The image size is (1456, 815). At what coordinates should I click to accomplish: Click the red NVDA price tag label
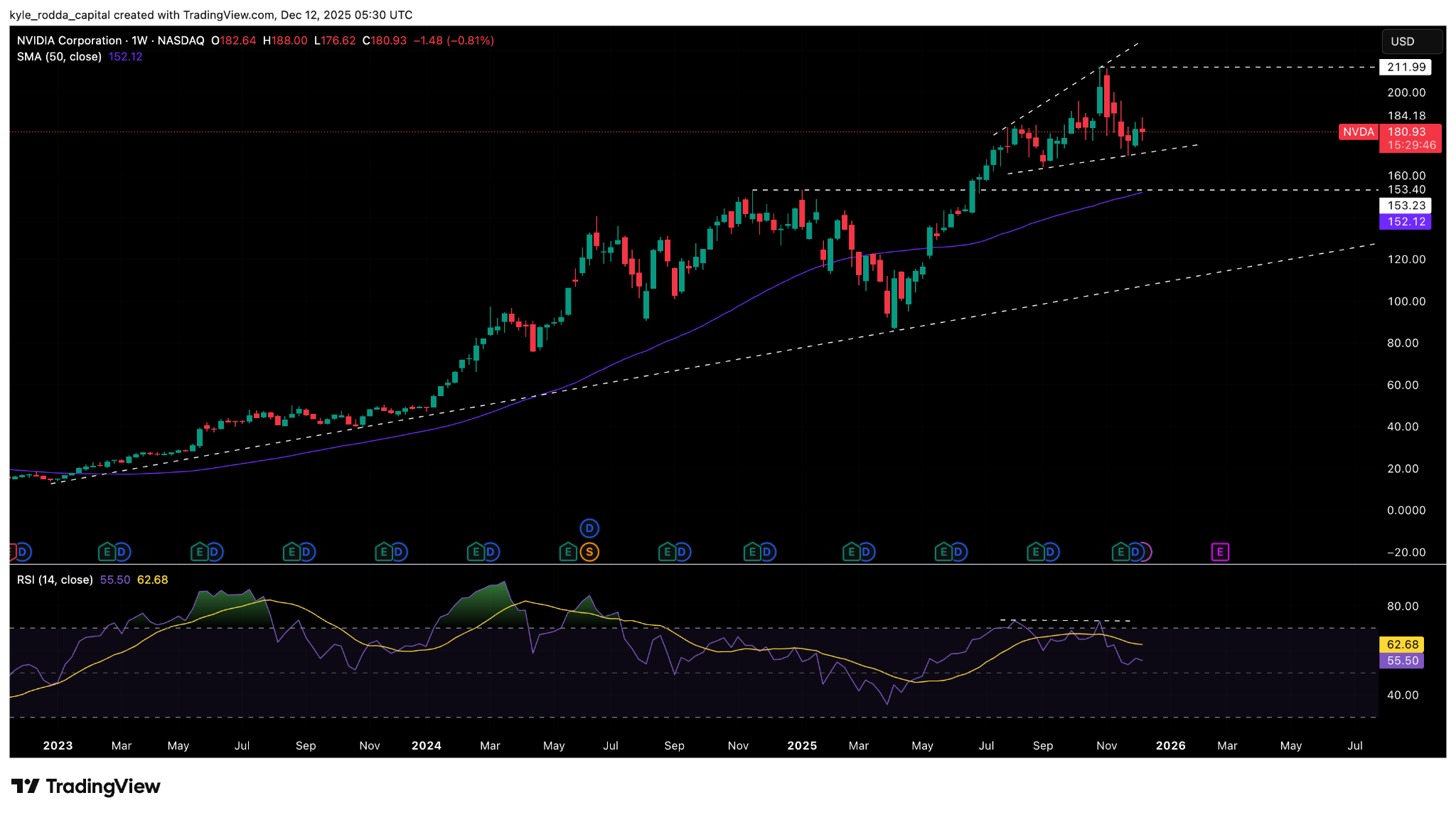tap(1358, 132)
